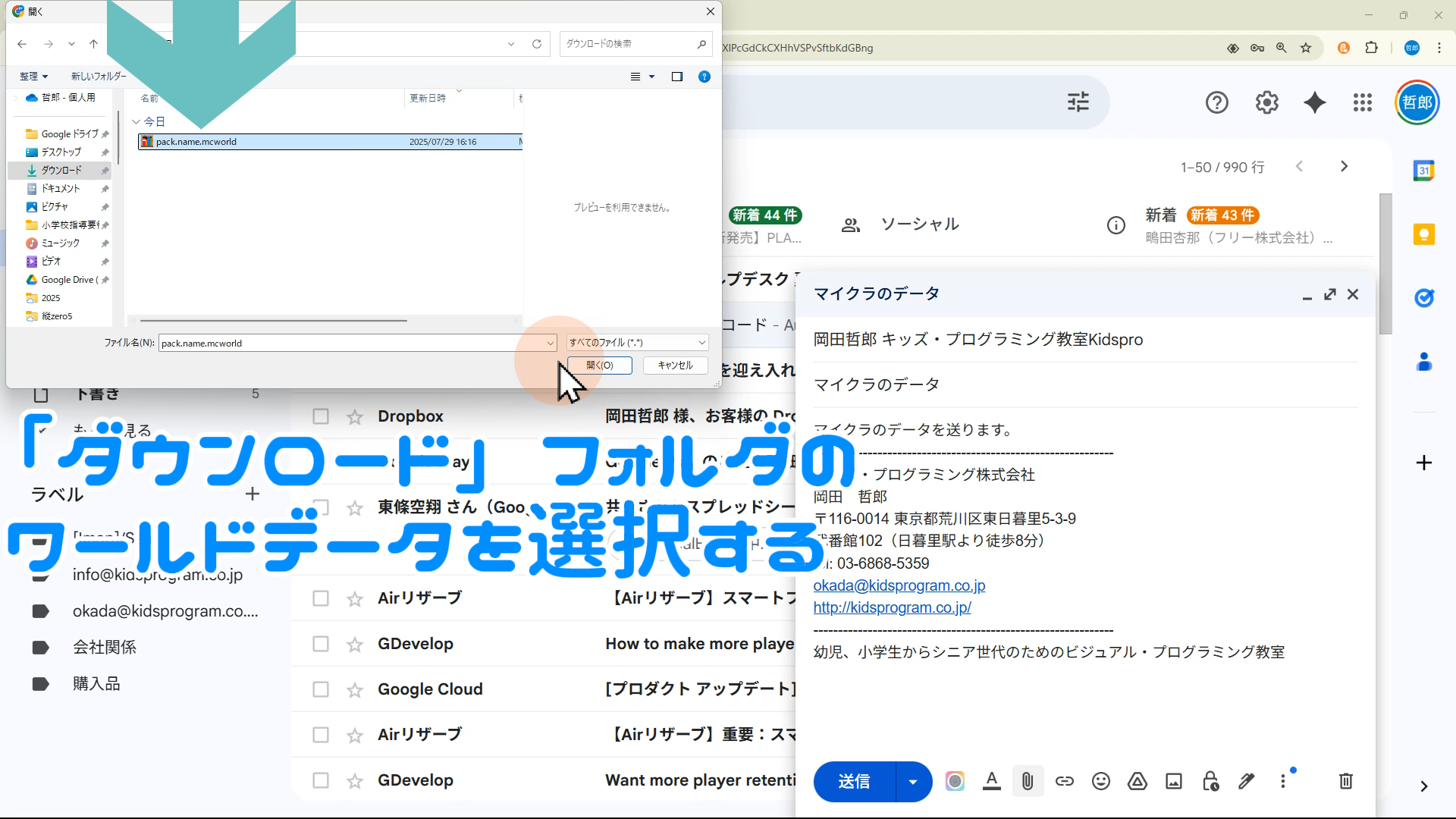The image size is (1456, 819).
Task: Open send options dropdown arrow
Action: coord(913,782)
